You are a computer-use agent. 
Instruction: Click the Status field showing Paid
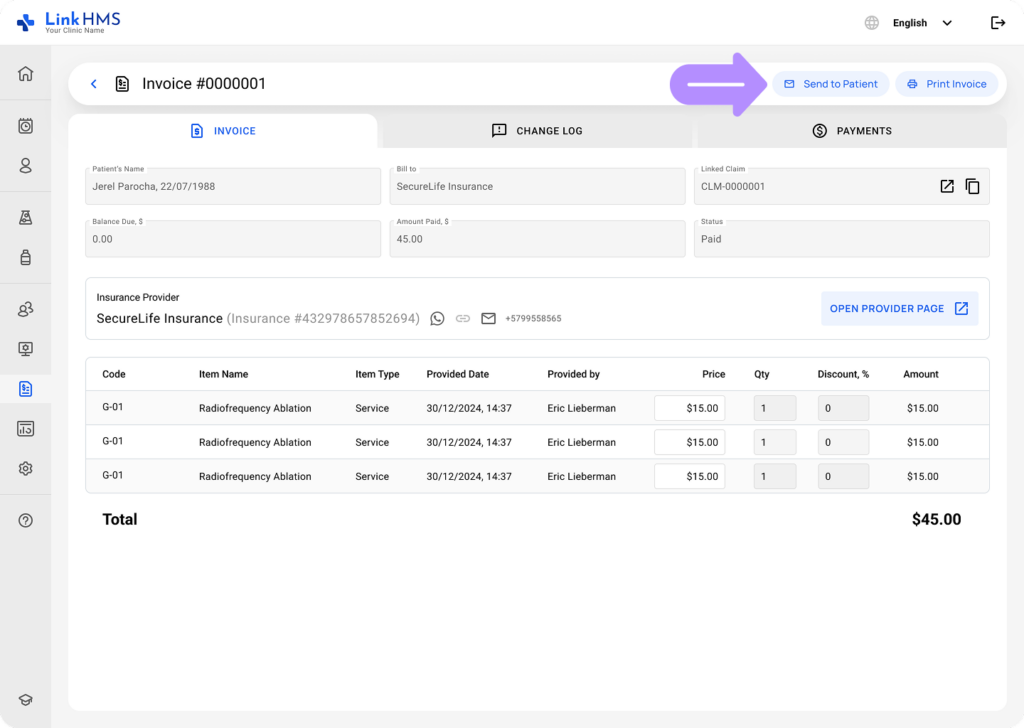[x=842, y=239]
